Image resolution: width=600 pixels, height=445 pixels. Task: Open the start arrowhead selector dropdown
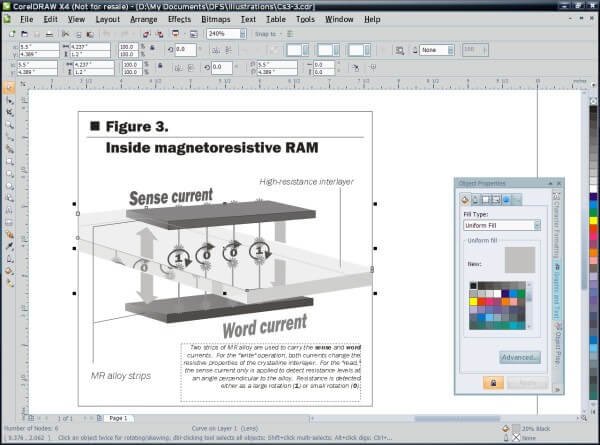coord(305,50)
